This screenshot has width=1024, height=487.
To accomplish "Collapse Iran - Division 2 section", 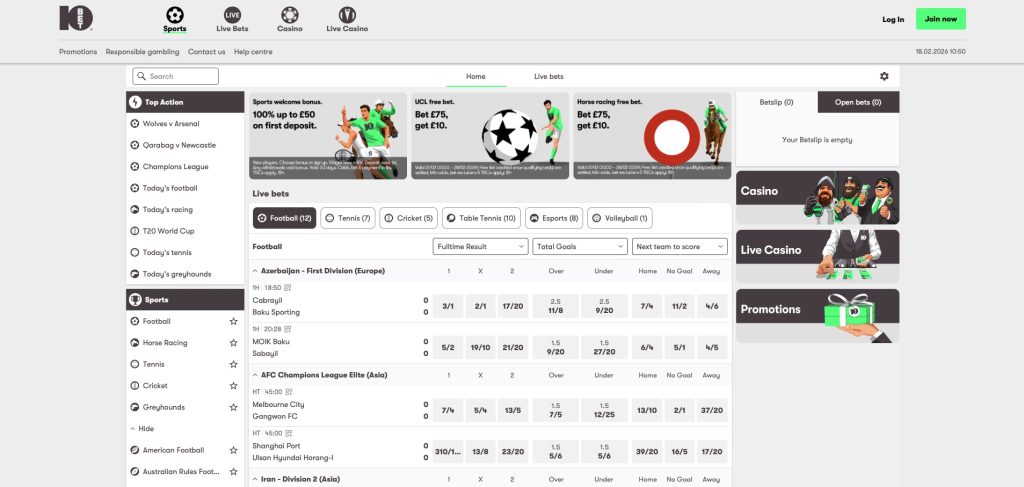I will point(255,479).
